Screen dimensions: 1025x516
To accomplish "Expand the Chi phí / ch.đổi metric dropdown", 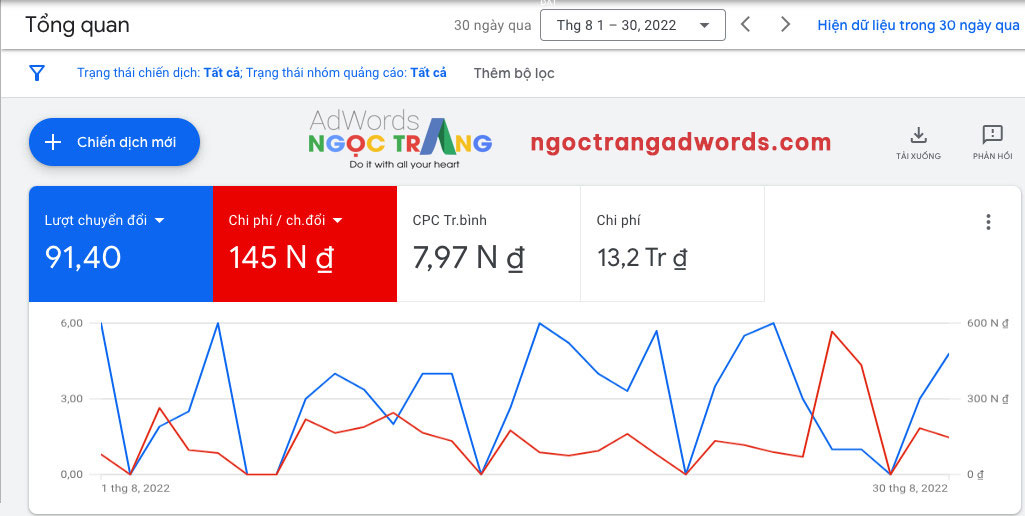I will tap(337, 221).
